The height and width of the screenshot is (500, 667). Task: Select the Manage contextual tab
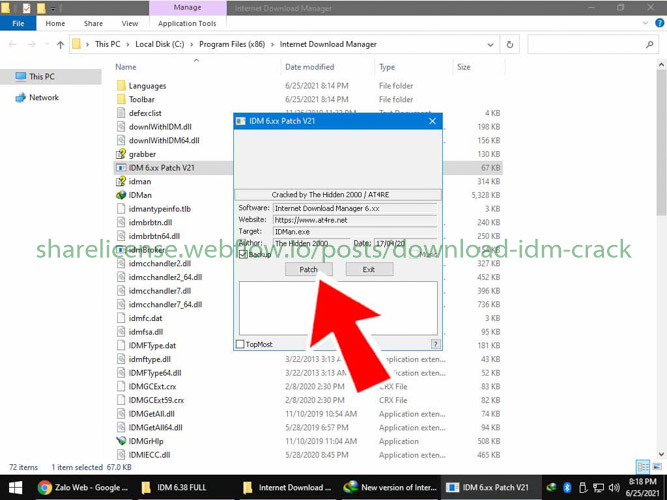click(x=187, y=8)
